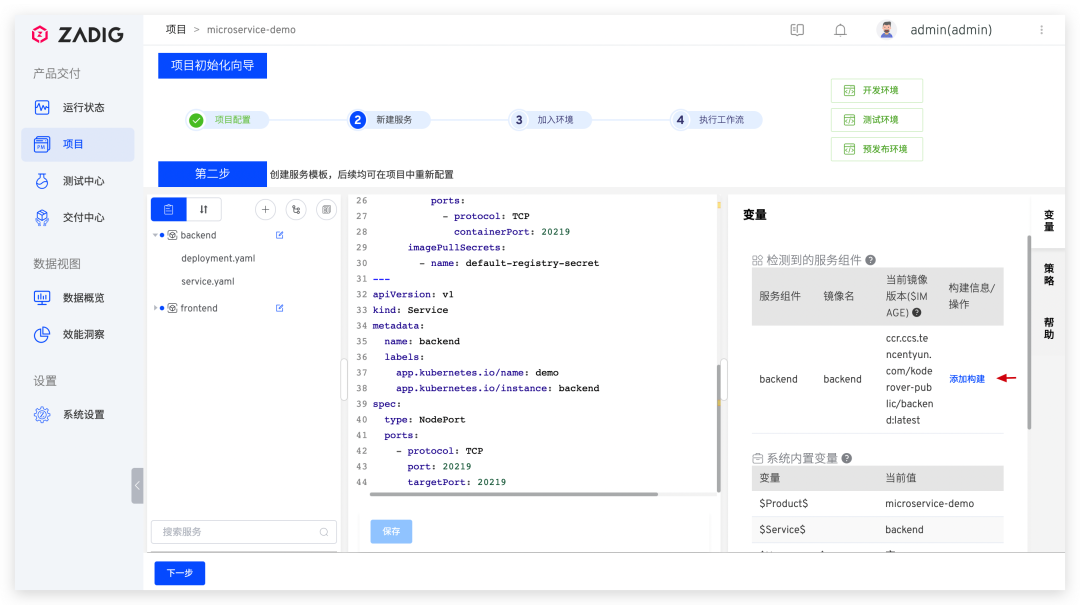This screenshot has height=605, width=1080.
Task: Click help icon beside 检测到的服务组件
Action: point(871,260)
